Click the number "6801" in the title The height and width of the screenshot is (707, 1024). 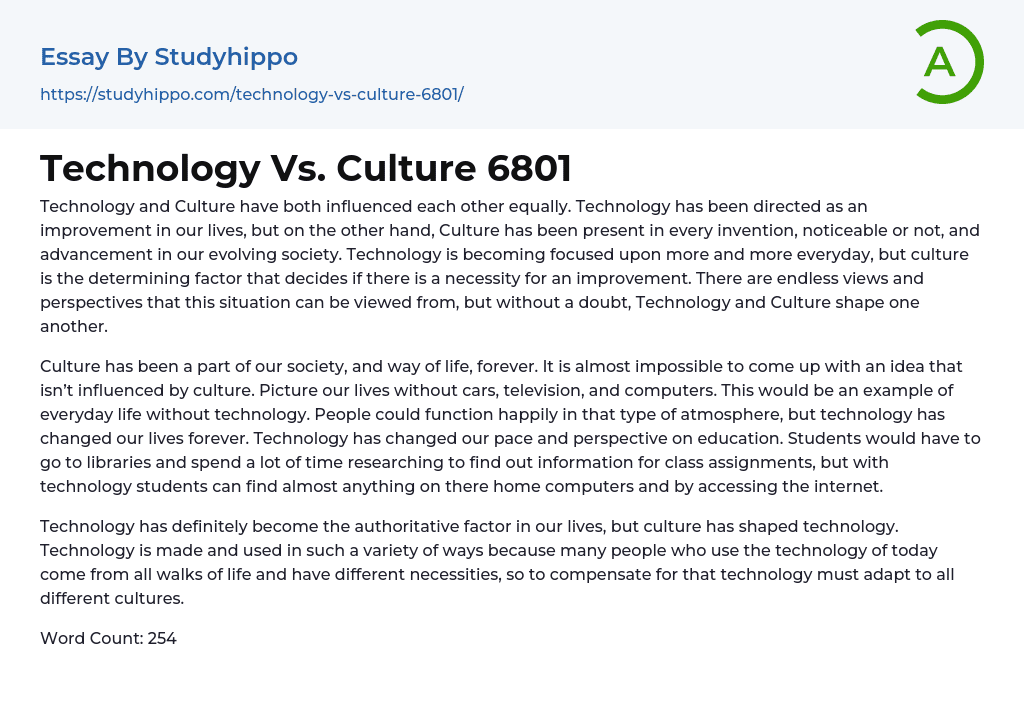tap(529, 168)
